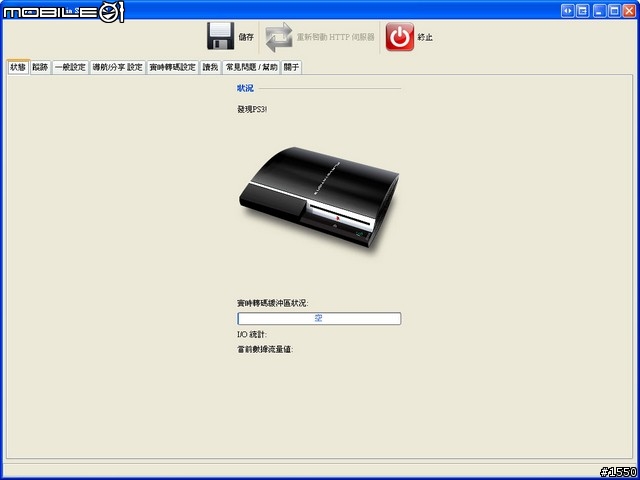Close the window with the red X

(629, 11)
